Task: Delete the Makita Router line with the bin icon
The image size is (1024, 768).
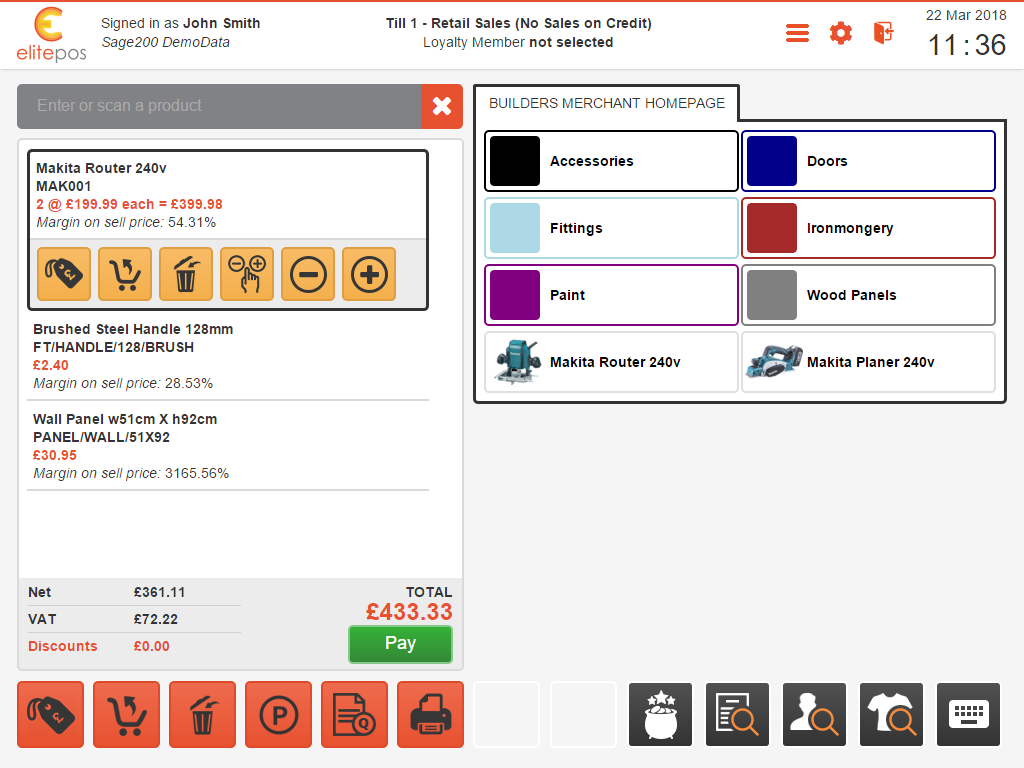Action: [x=186, y=274]
